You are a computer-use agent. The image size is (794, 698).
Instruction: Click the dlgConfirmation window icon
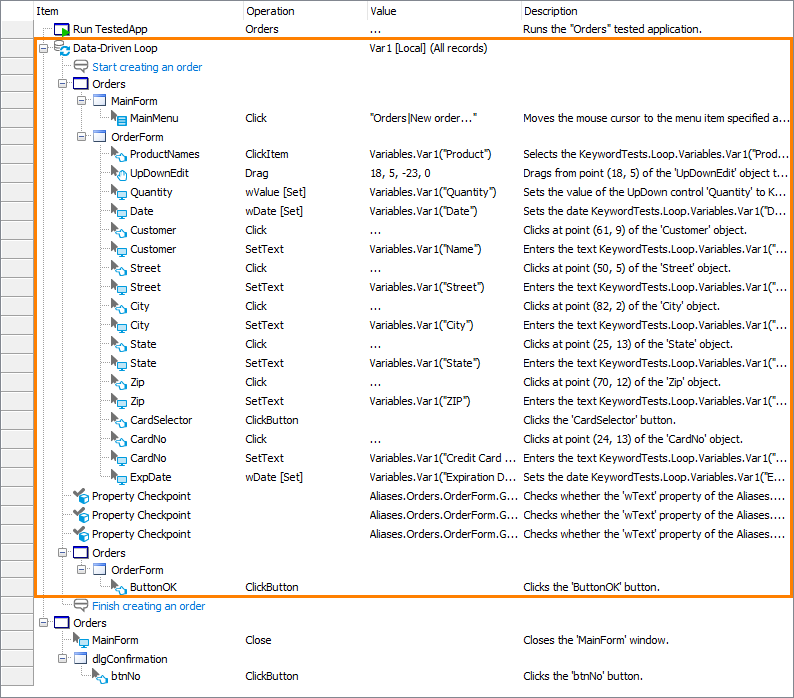[x=81, y=658]
